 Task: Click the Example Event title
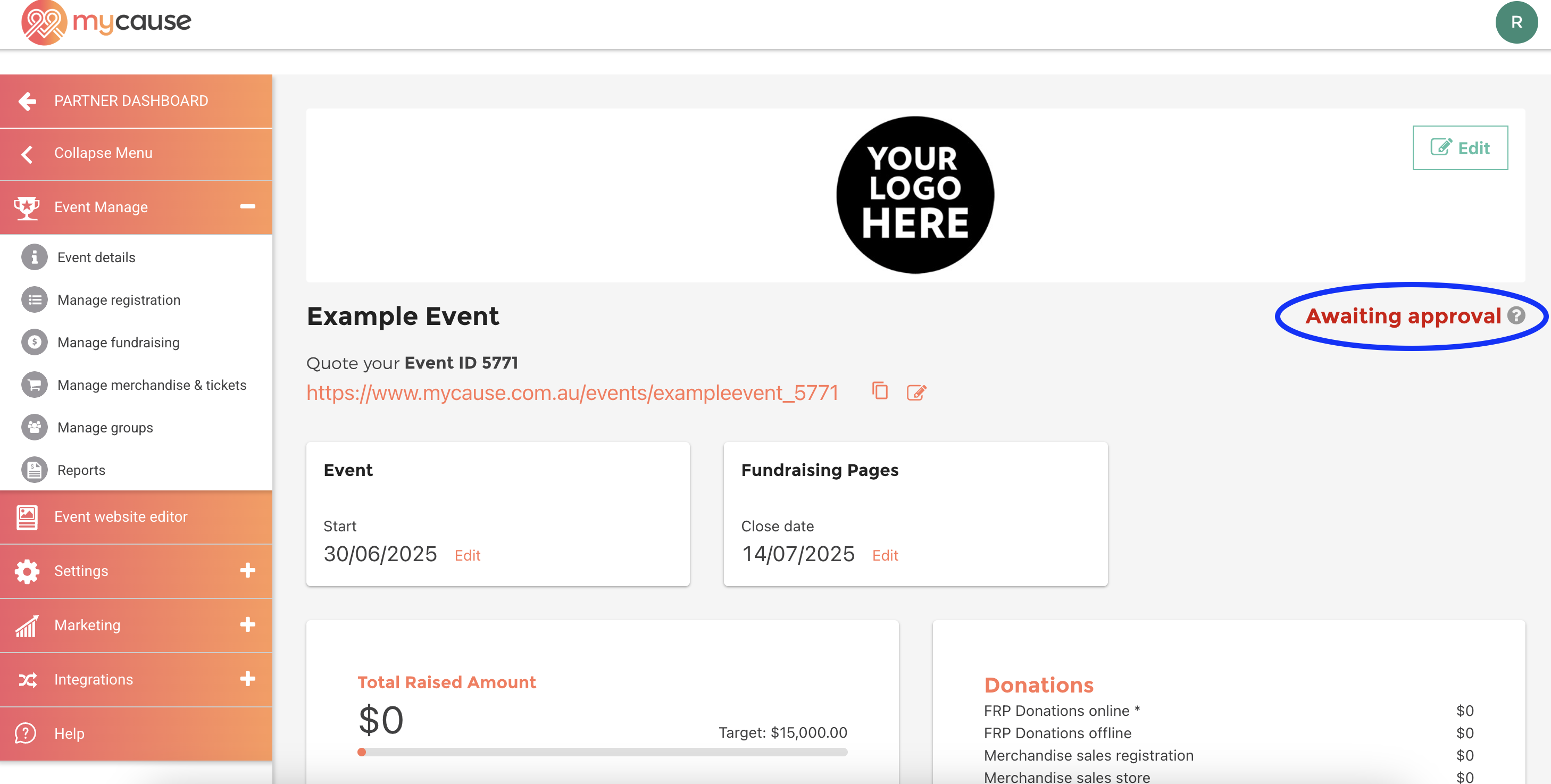pyautogui.click(x=403, y=316)
